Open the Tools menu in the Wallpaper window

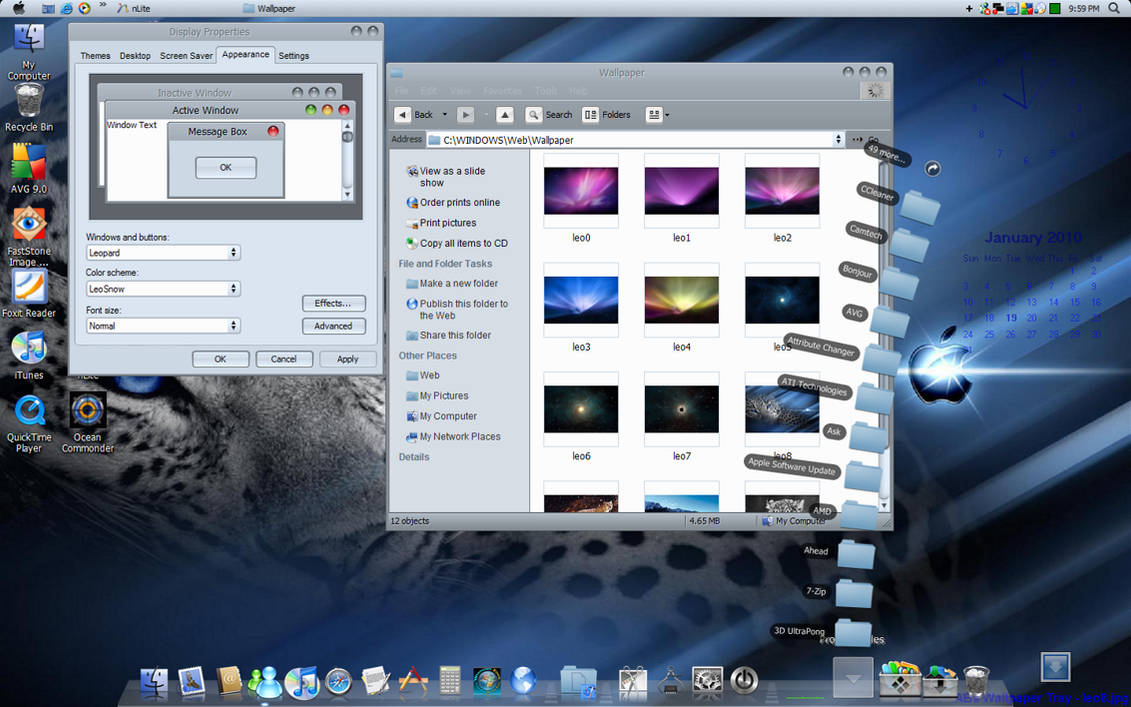click(x=545, y=90)
